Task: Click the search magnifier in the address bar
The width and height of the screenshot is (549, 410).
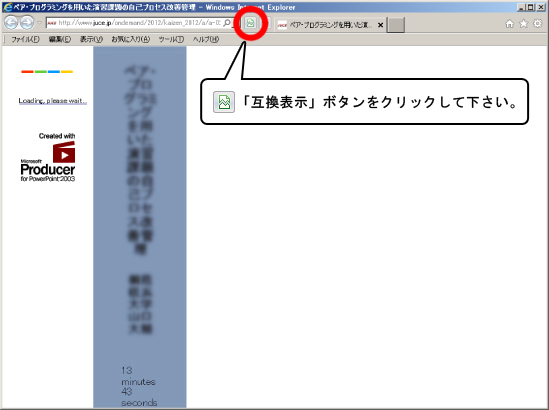Action: pos(227,23)
